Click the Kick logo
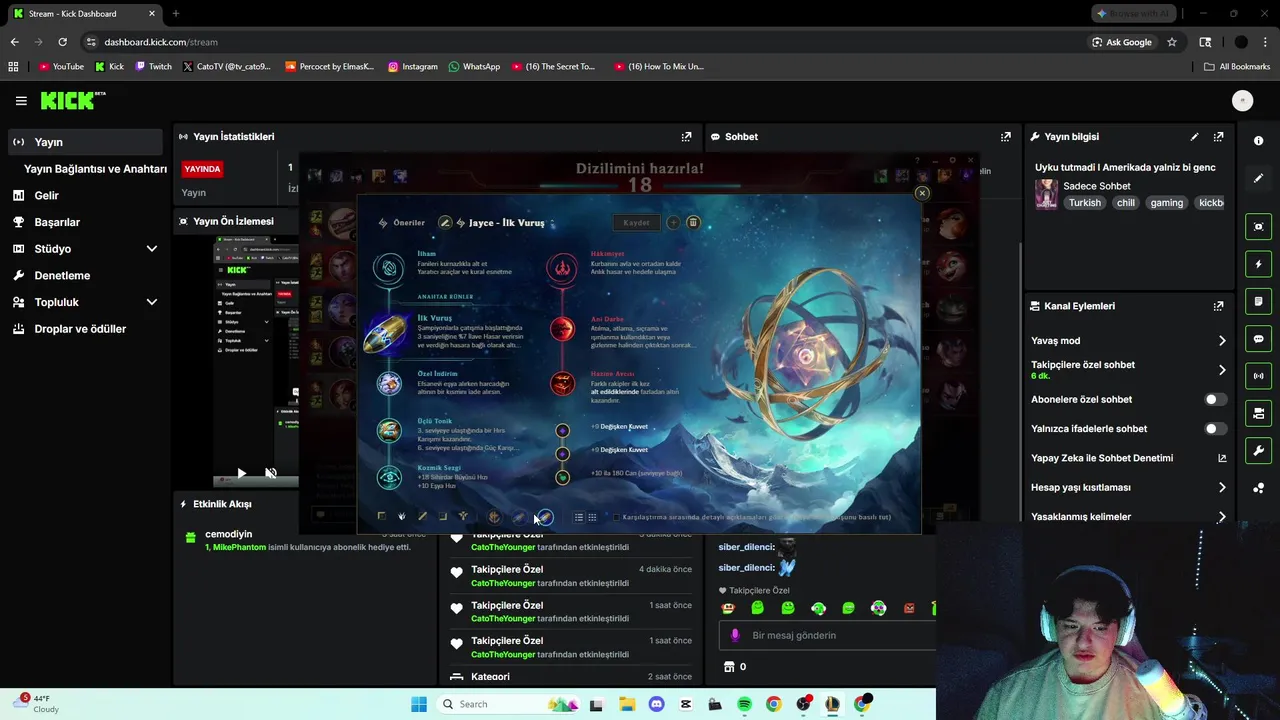This screenshot has height=720, width=1280. [72, 100]
